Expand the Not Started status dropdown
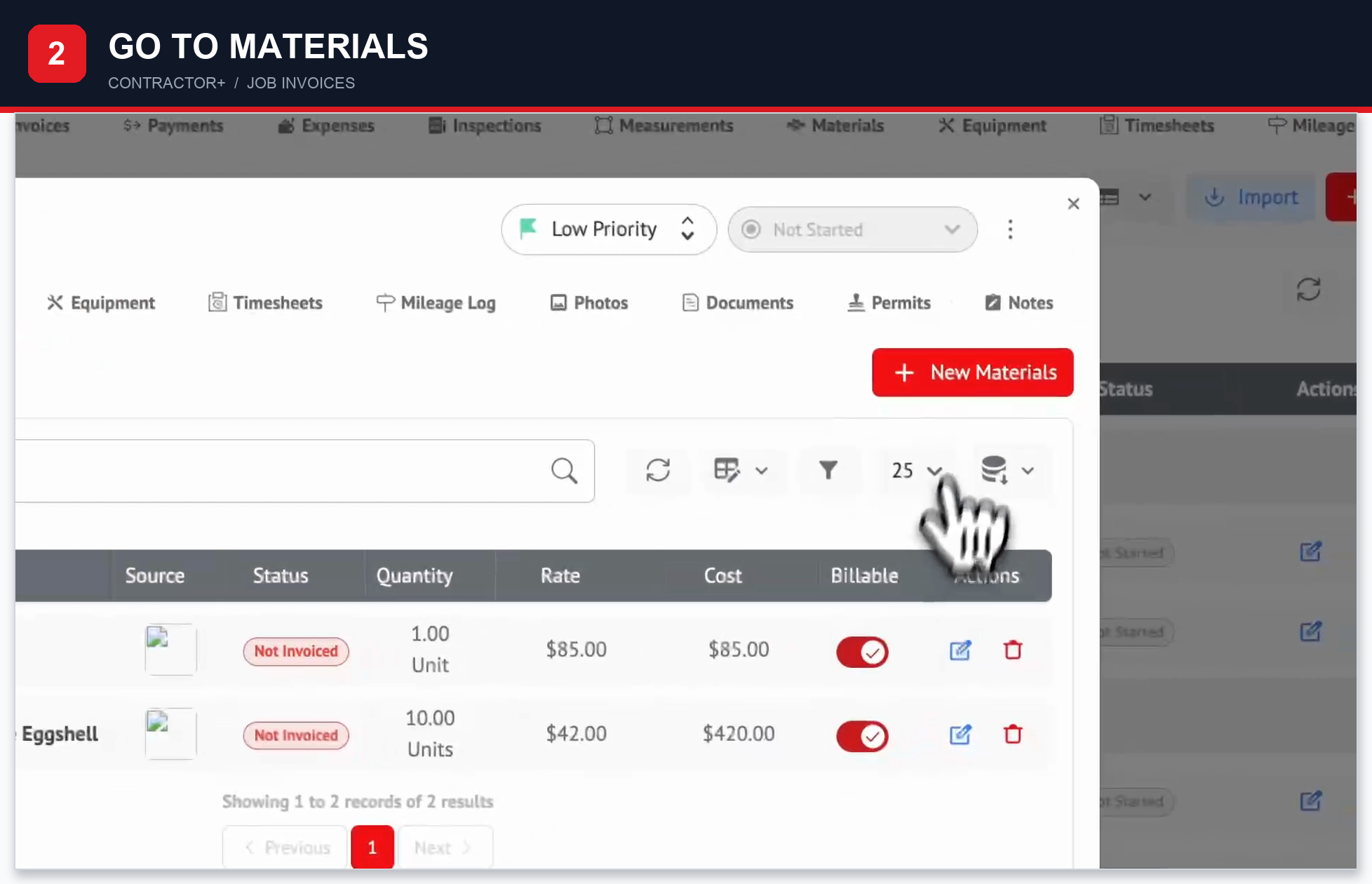 852,229
